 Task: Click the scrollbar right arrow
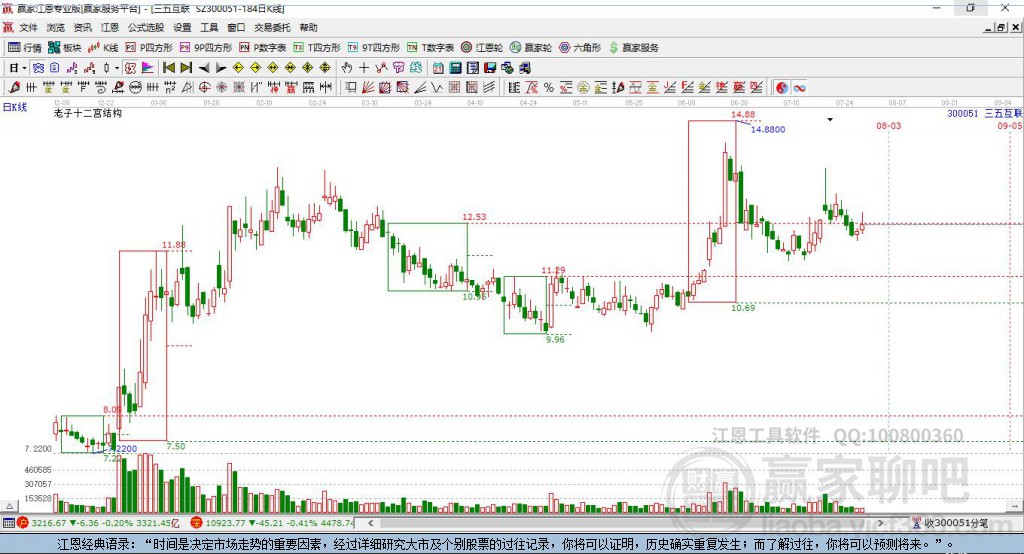(881, 523)
